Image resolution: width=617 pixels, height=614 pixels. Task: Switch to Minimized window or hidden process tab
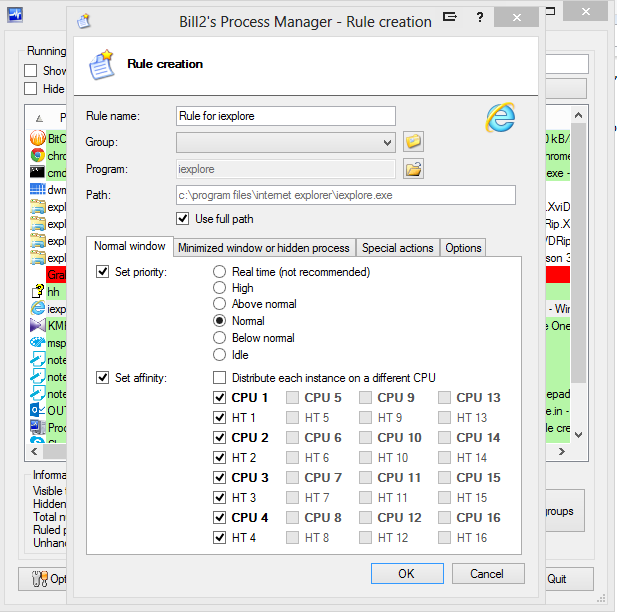tap(264, 248)
